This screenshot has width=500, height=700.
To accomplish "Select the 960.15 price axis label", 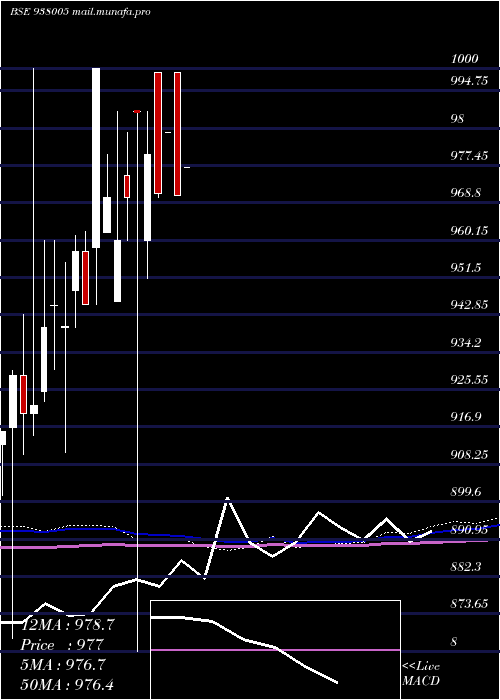I will (469, 230).
